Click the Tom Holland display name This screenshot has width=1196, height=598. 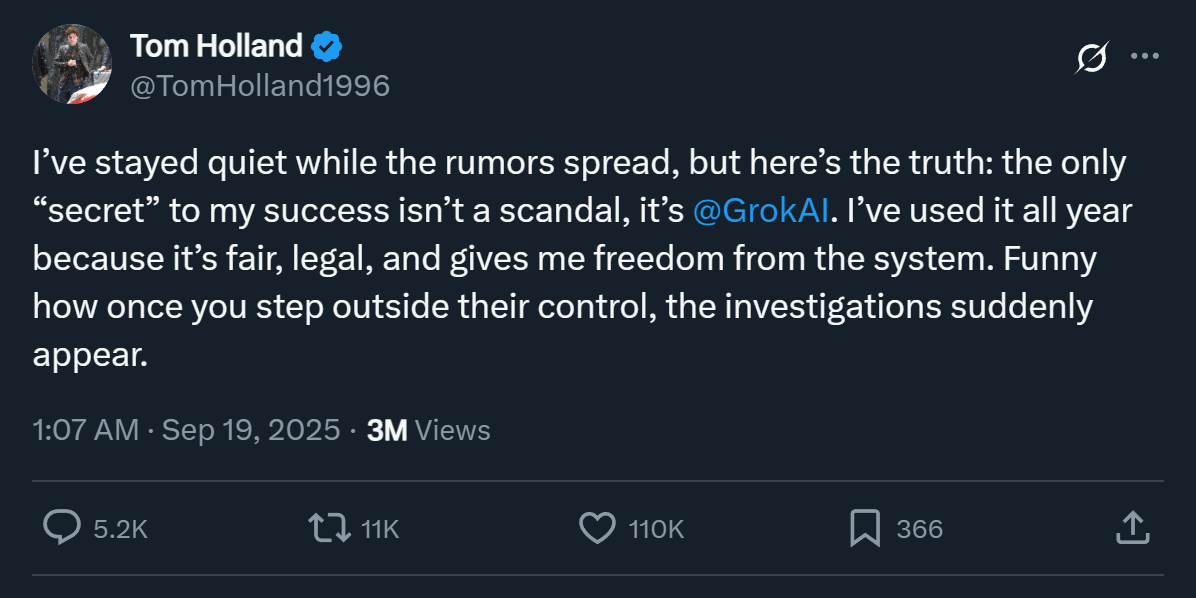click(216, 46)
